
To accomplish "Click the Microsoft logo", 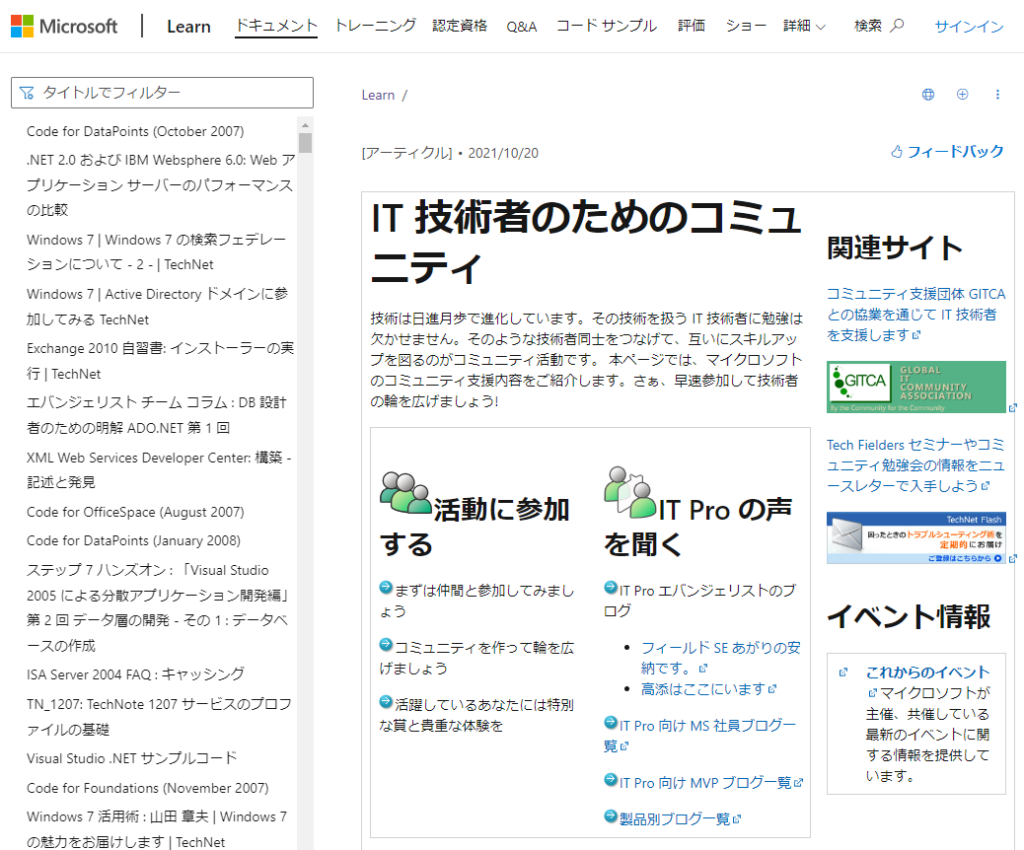I will [64, 26].
